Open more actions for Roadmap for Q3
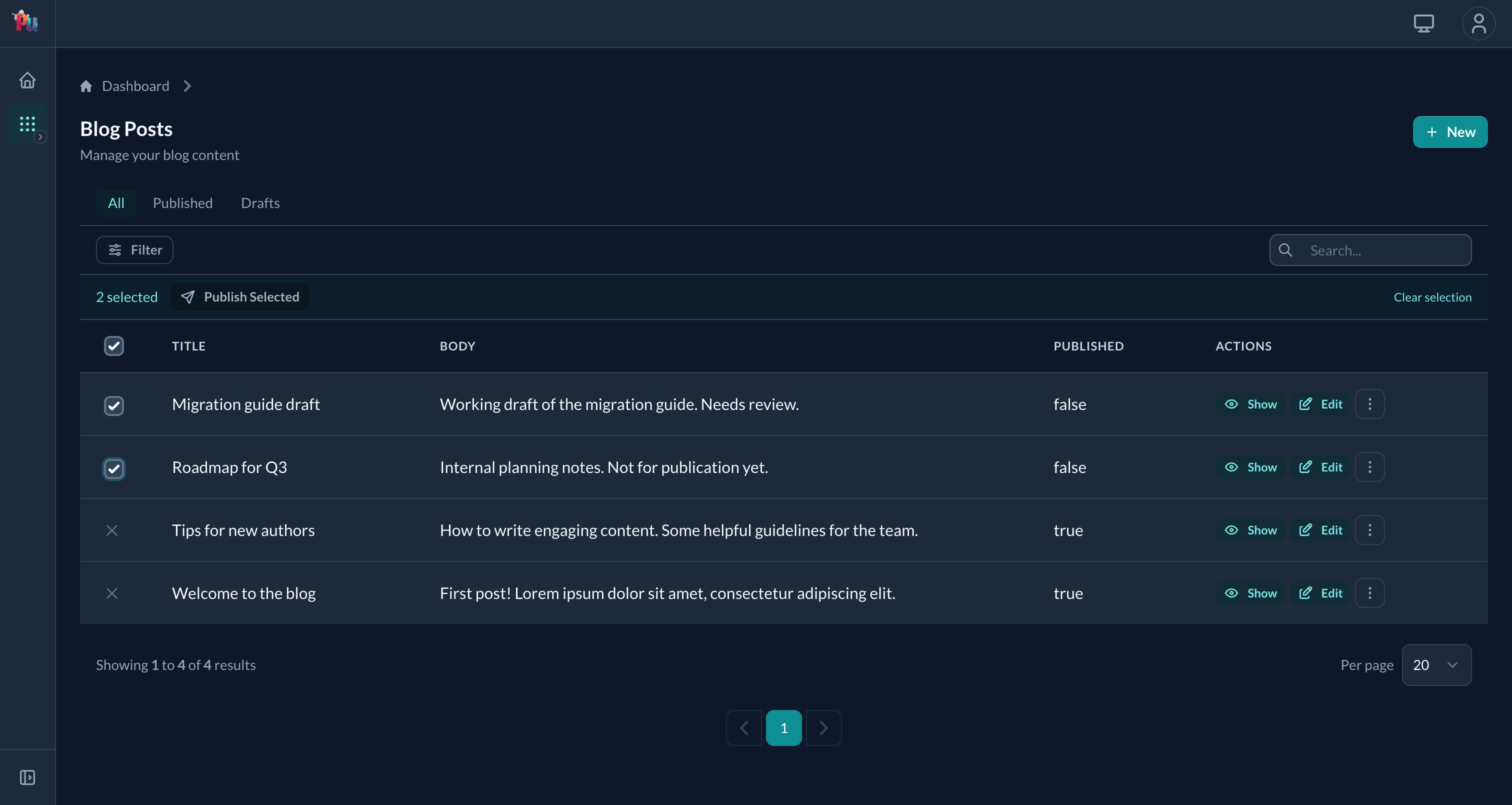1512x805 pixels. pos(1369,467)
